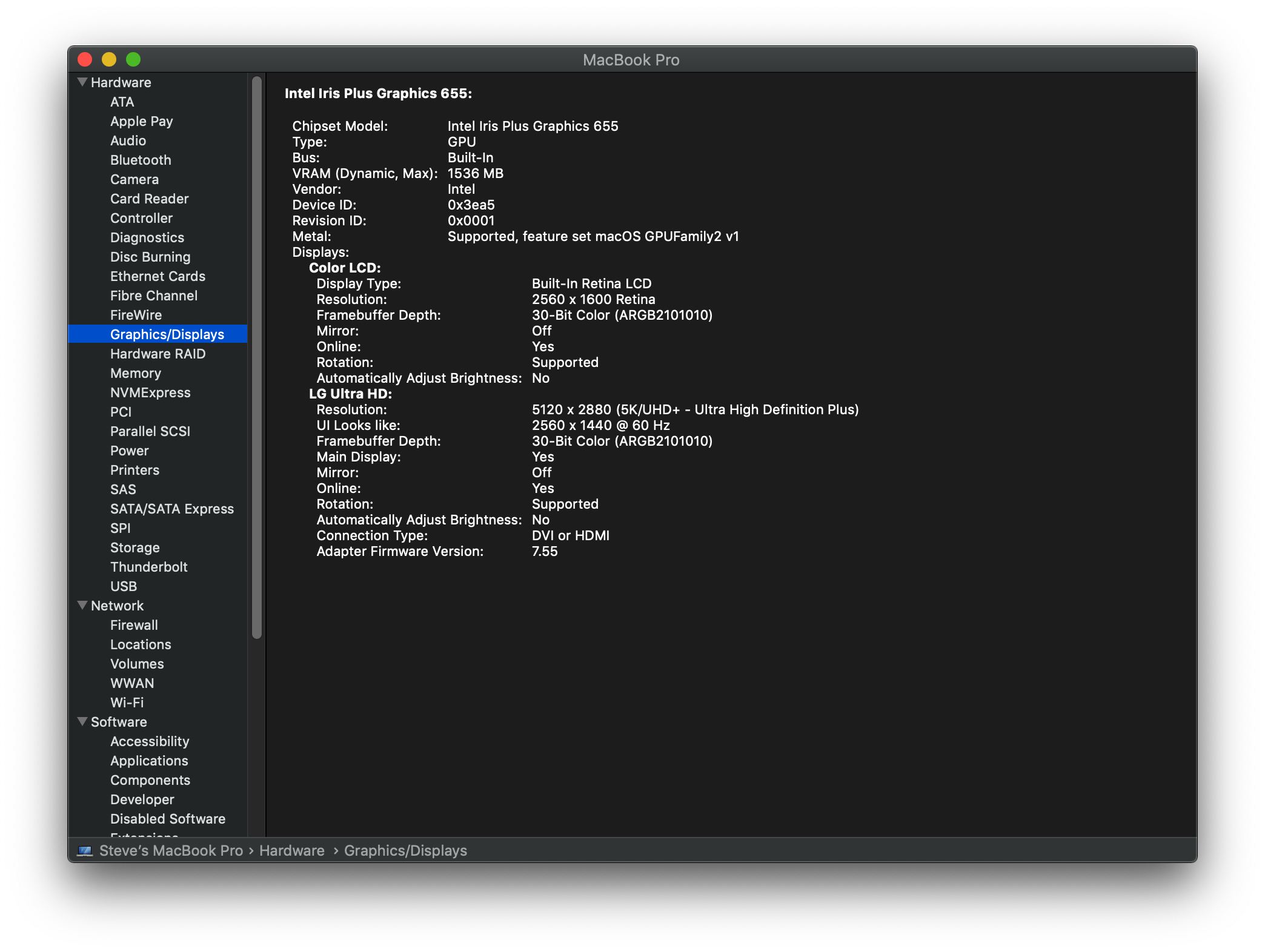Viewport: 1265px width, 952px height.
Task: Select Storage in the sidebar
Action: [x=134, y=547]
